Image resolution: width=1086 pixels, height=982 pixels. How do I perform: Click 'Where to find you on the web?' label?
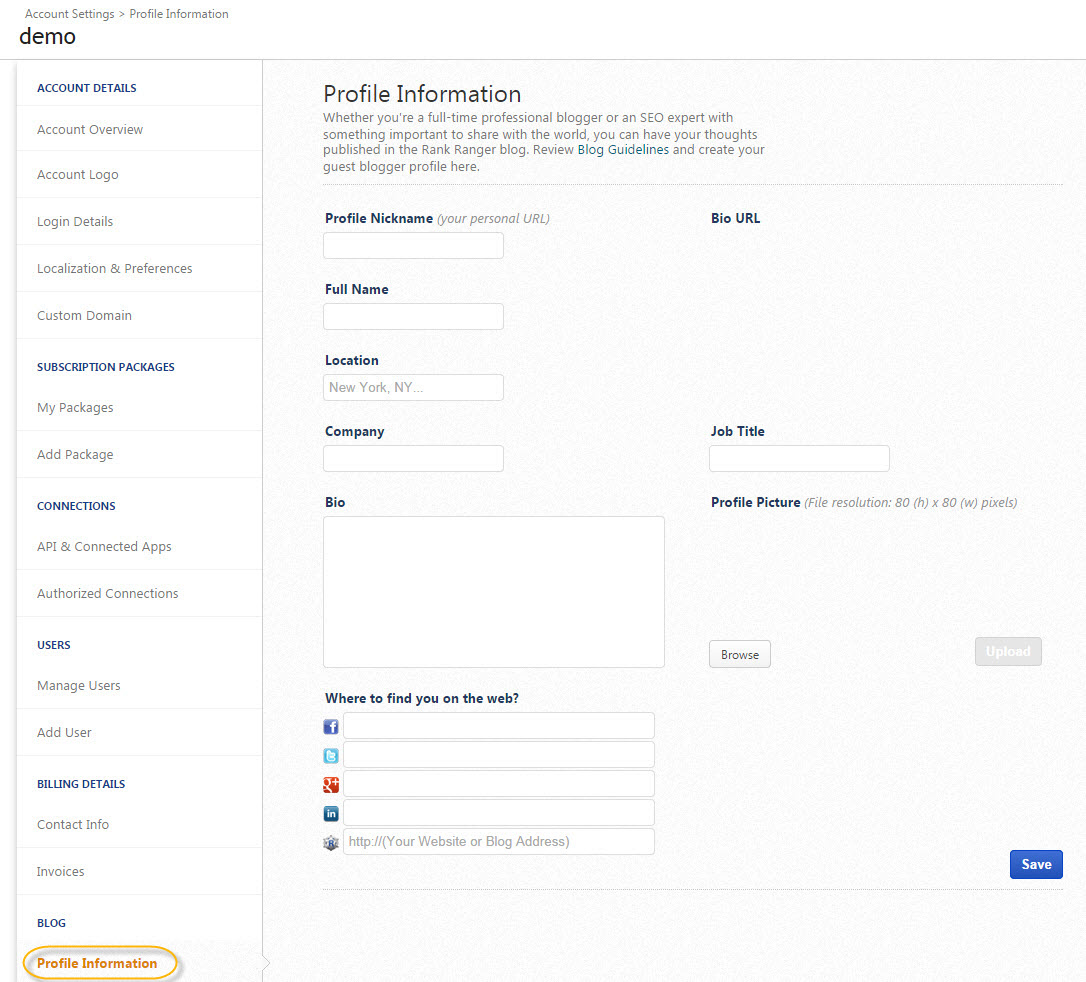tap(422, 698)
